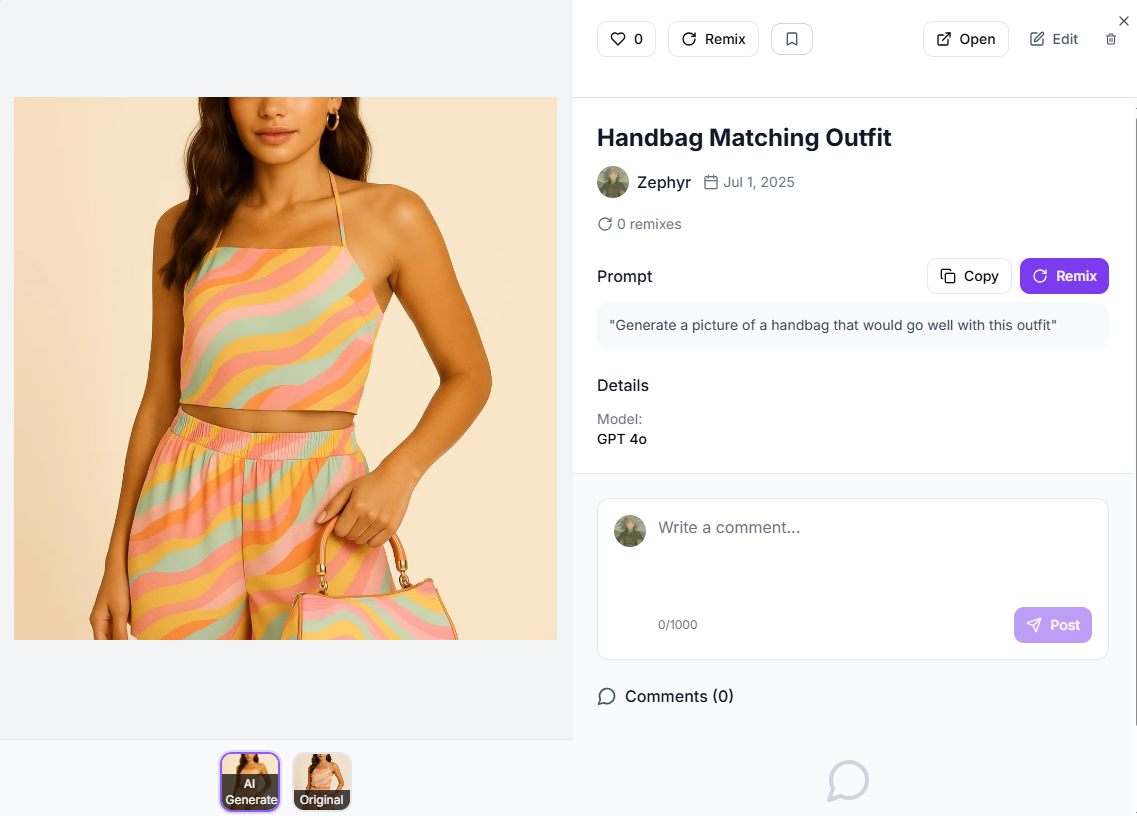Close the detail panel with X

pyautogui.click(x=1123, y=21)
